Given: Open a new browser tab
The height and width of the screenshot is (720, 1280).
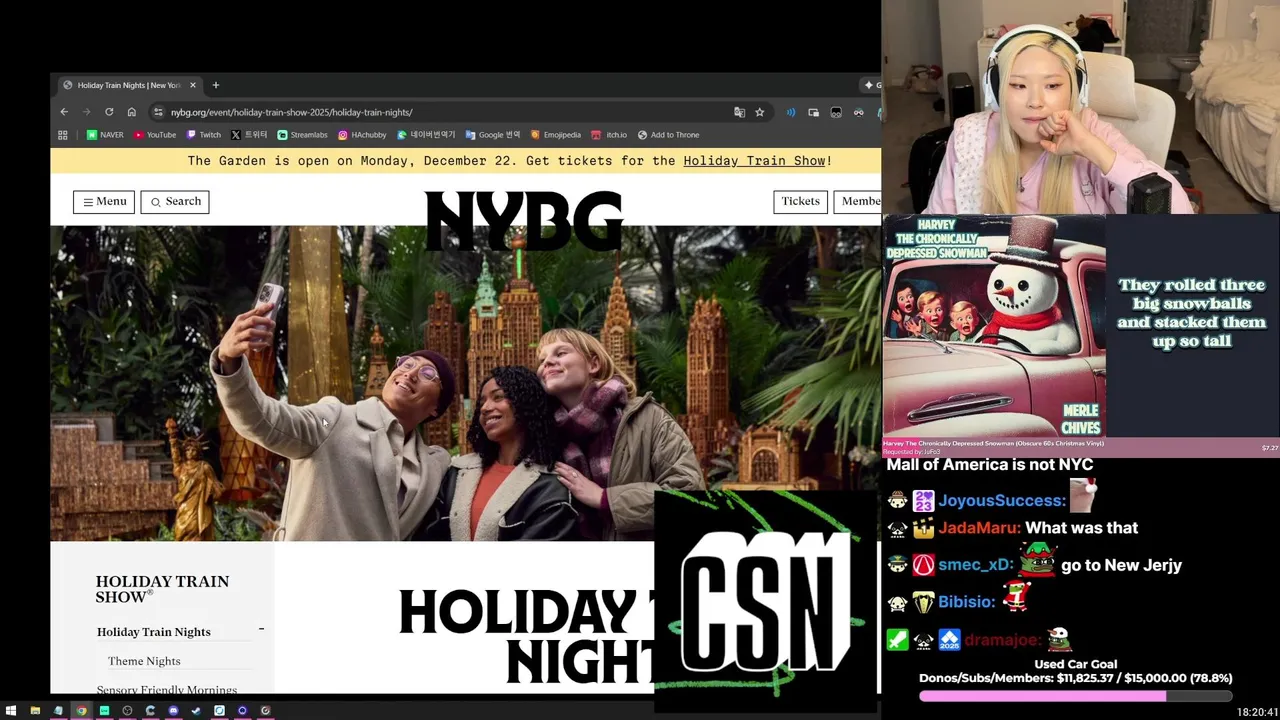Looking at the screenshot, I should point(215,85).
